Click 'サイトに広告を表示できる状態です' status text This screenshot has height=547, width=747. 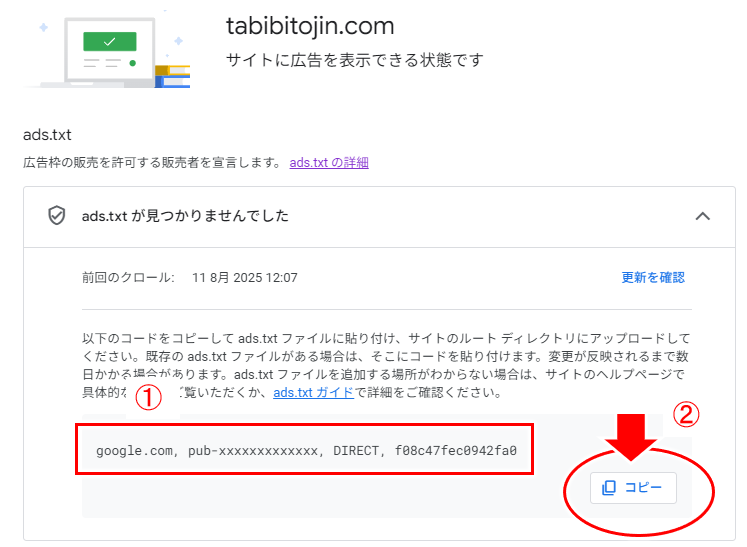[355, 61]
